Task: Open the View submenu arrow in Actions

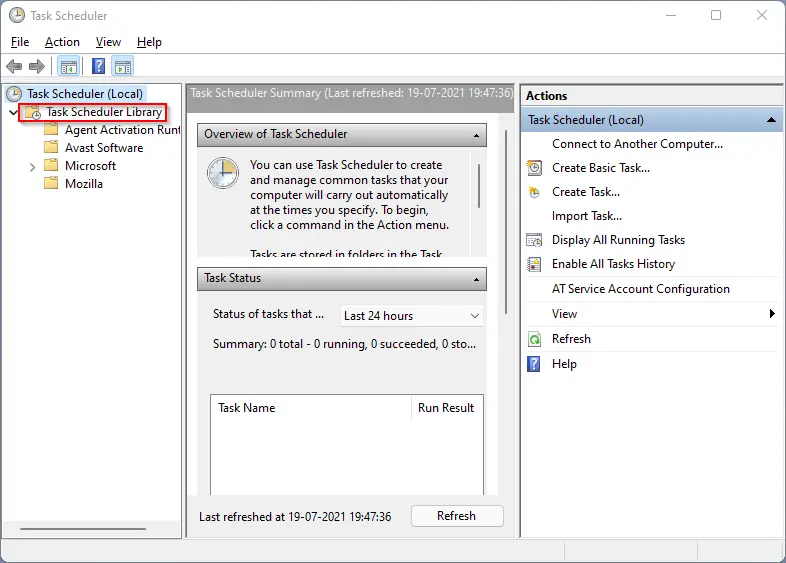Action: (772, 313)
